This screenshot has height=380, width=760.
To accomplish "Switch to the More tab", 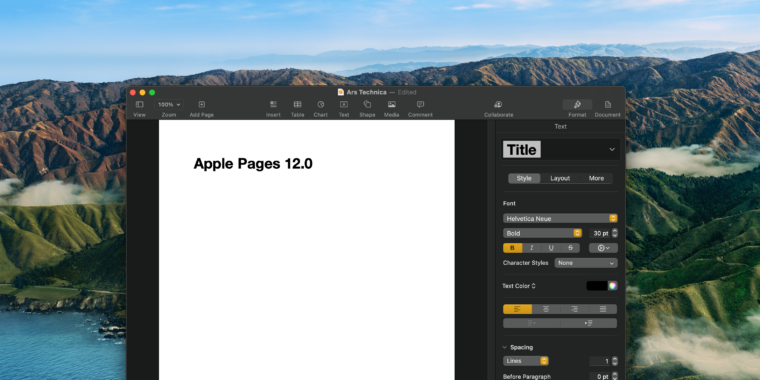I will (596, 178).
